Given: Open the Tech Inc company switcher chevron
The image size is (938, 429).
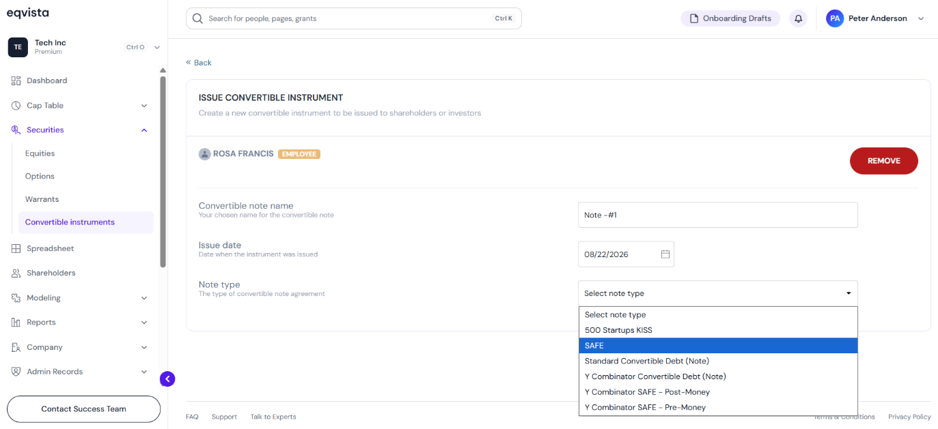Looking at the screenshot, I should tap(157, 47).
